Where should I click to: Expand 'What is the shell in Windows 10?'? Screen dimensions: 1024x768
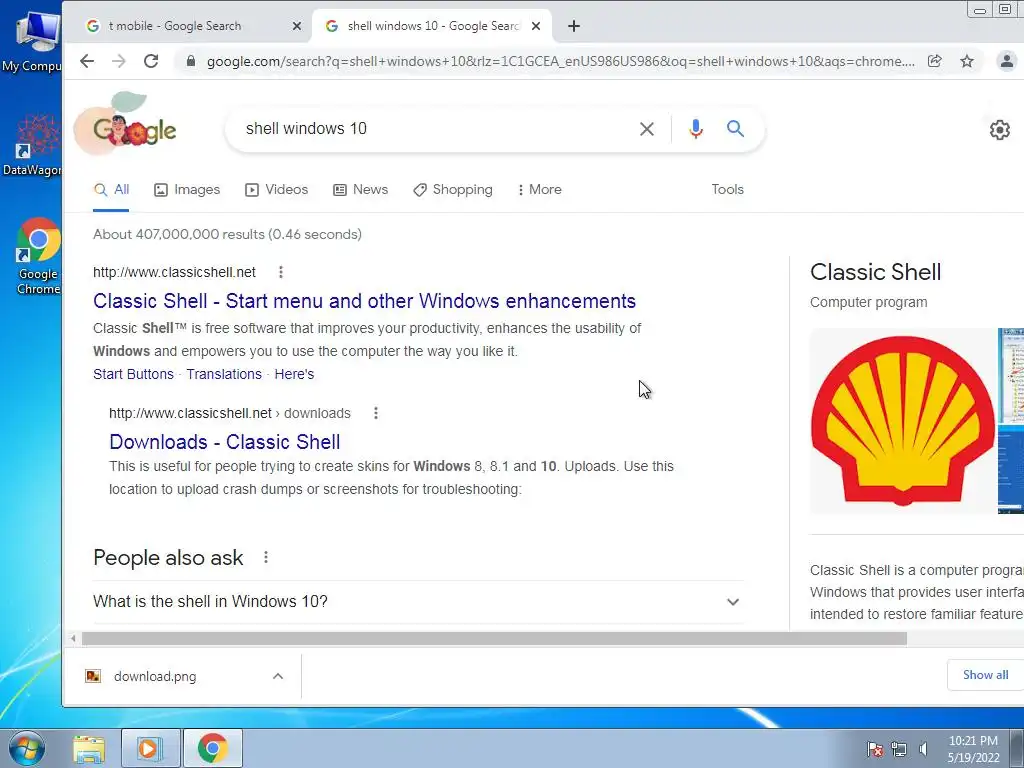418,601
